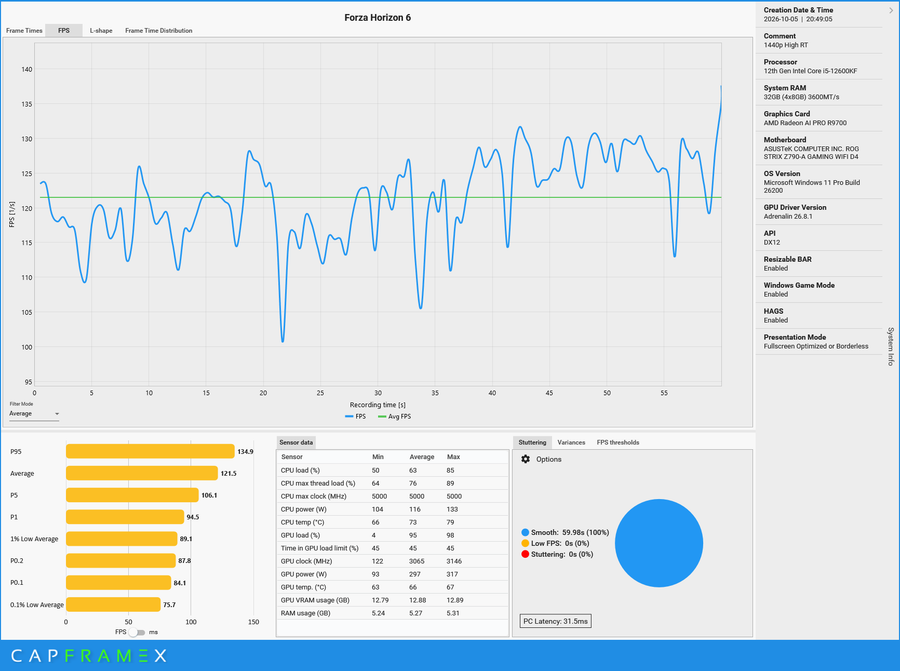Viewport: 900px width, 671px height.
Task: Click the PC Latency: 31.5ms box
Action: coord(556,621)
